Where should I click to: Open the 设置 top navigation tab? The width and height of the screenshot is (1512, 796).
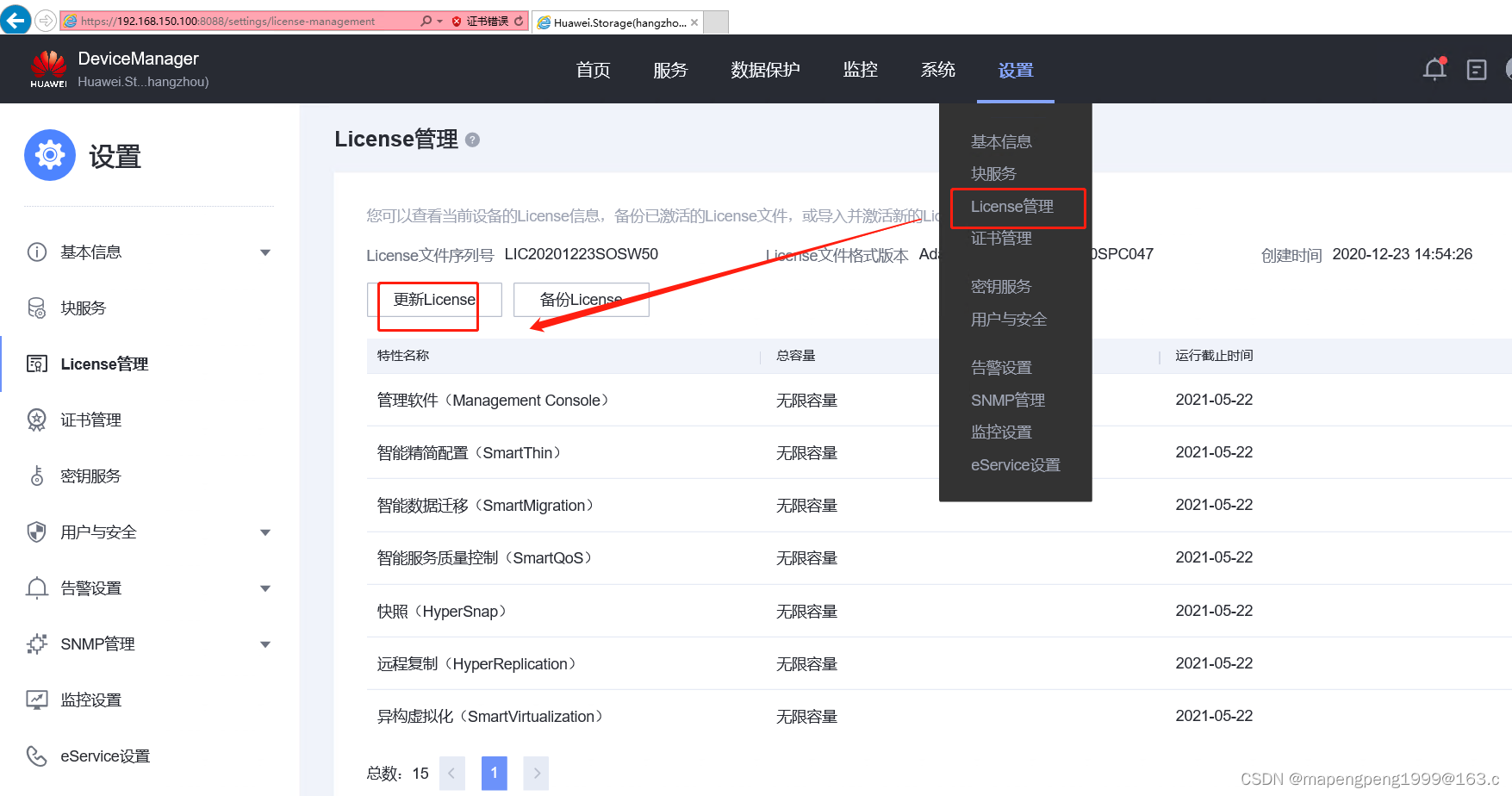[x=1015, y=70]
